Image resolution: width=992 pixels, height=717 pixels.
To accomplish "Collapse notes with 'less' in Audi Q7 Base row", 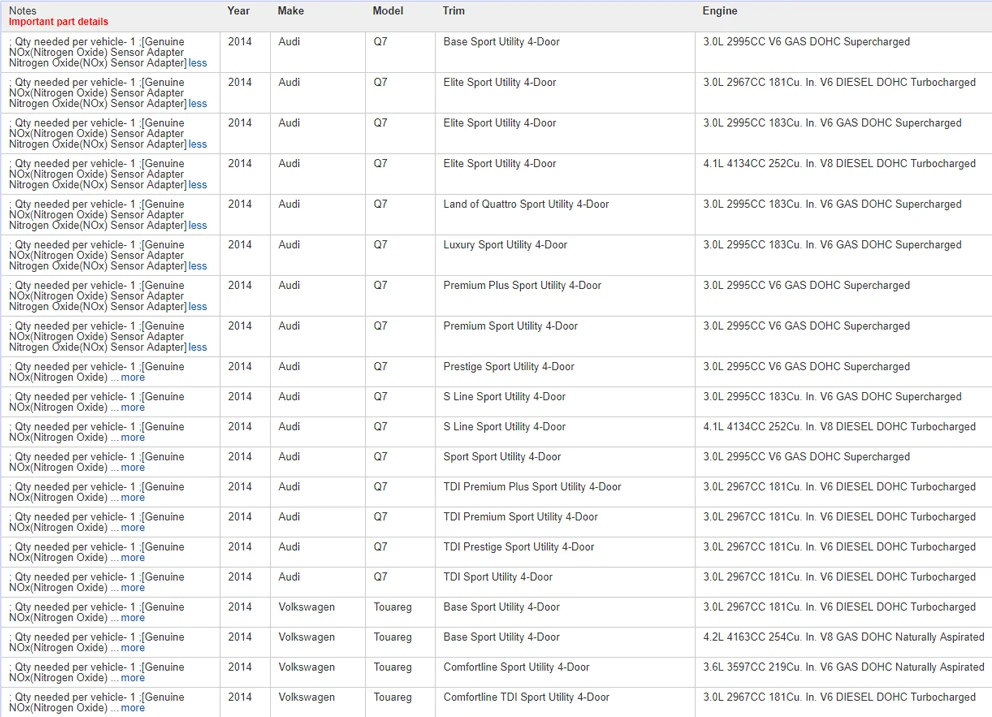I will (x=197, y=63).
